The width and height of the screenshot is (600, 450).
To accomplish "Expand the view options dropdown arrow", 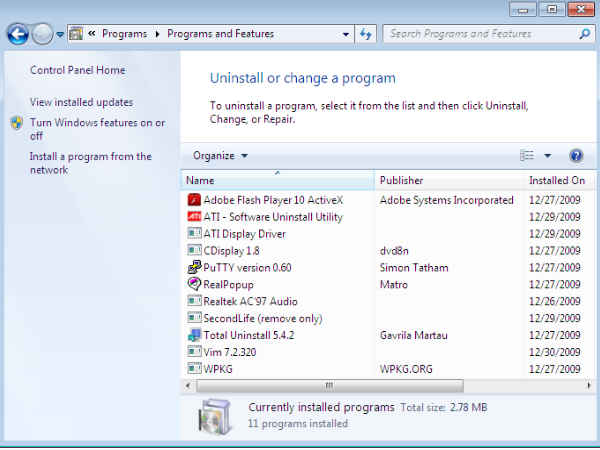I will (548, 156).
